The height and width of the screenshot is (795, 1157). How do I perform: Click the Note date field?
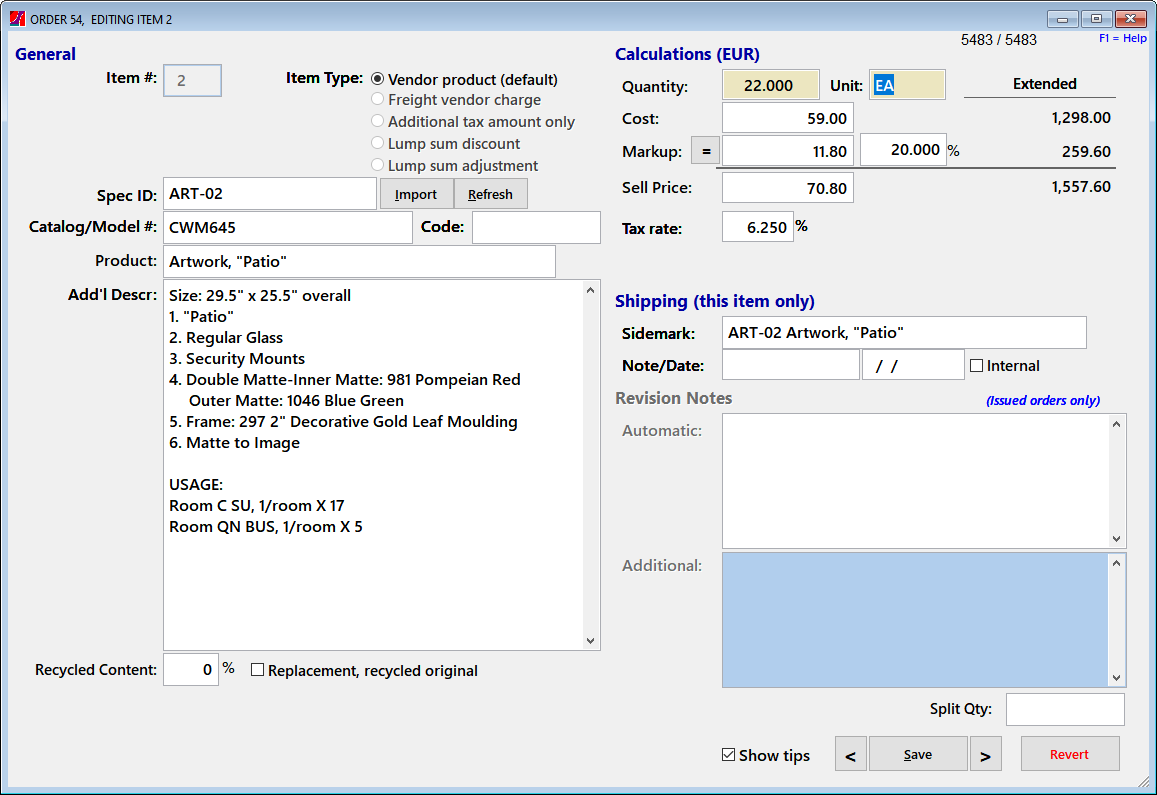point(913,365)
